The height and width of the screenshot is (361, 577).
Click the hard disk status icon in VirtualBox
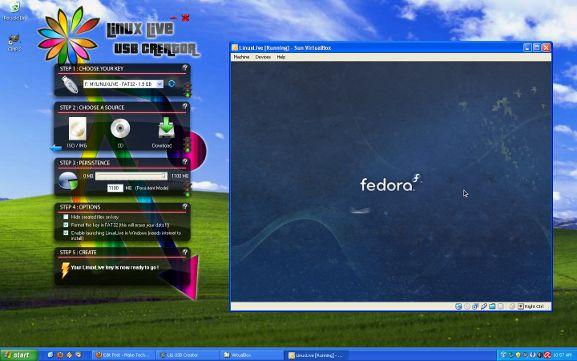coord(459,306)
